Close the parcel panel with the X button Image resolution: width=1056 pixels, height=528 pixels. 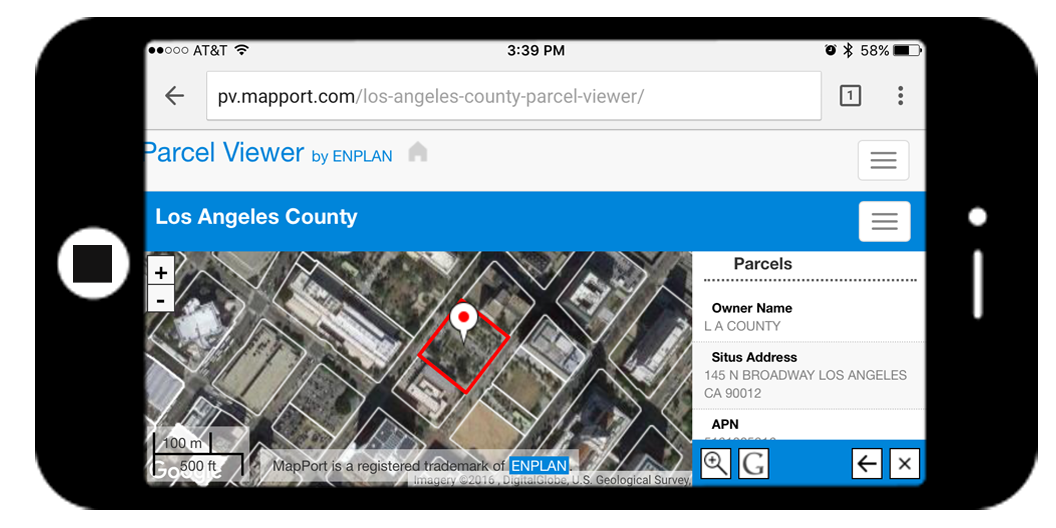pos(904,463)
